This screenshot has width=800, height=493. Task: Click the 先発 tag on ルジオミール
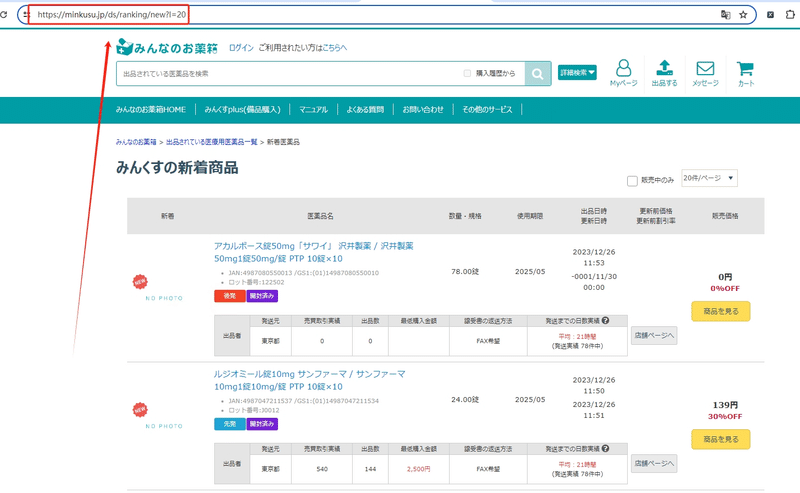[230, 424]
